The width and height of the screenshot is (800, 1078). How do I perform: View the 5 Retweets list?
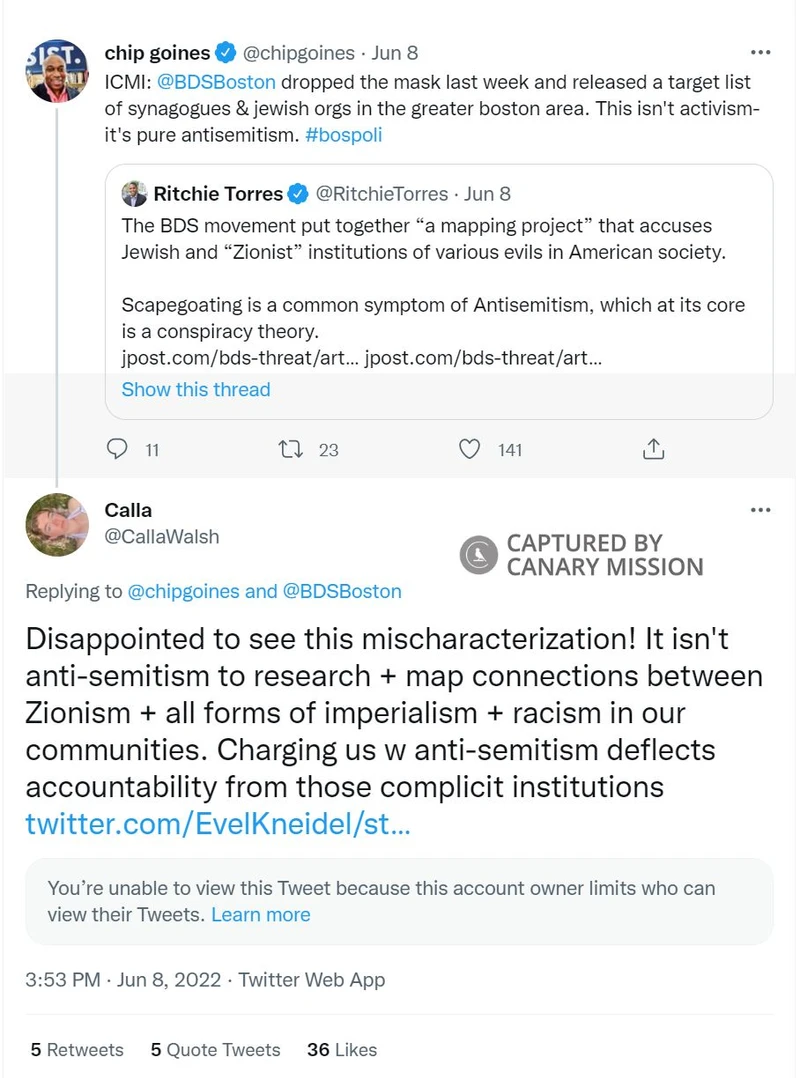77,1049
